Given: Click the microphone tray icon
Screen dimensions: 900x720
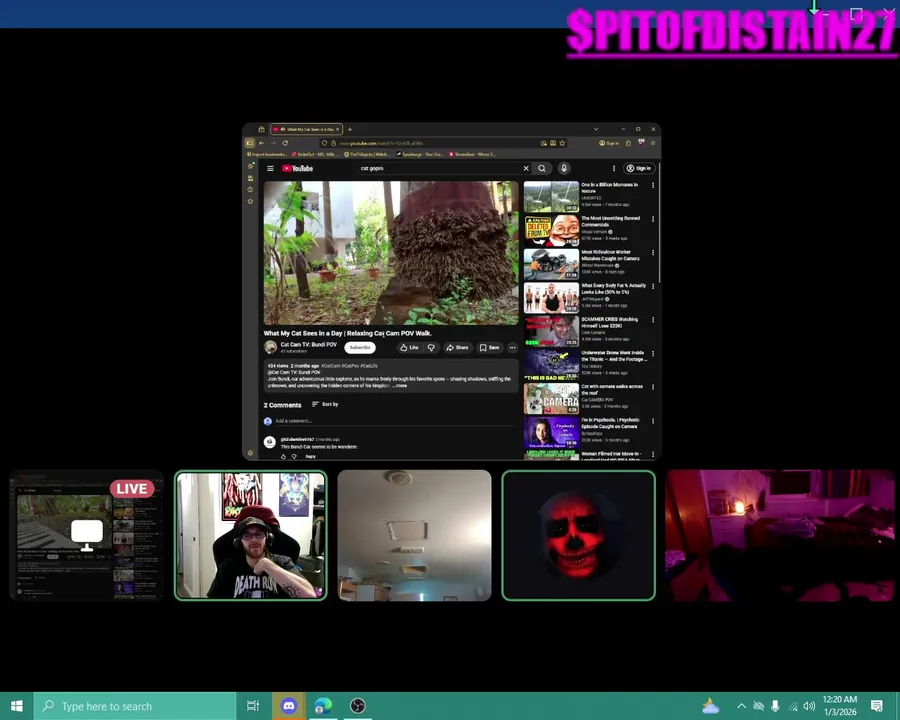Looking at the screenshot, I should pos(775,706).
